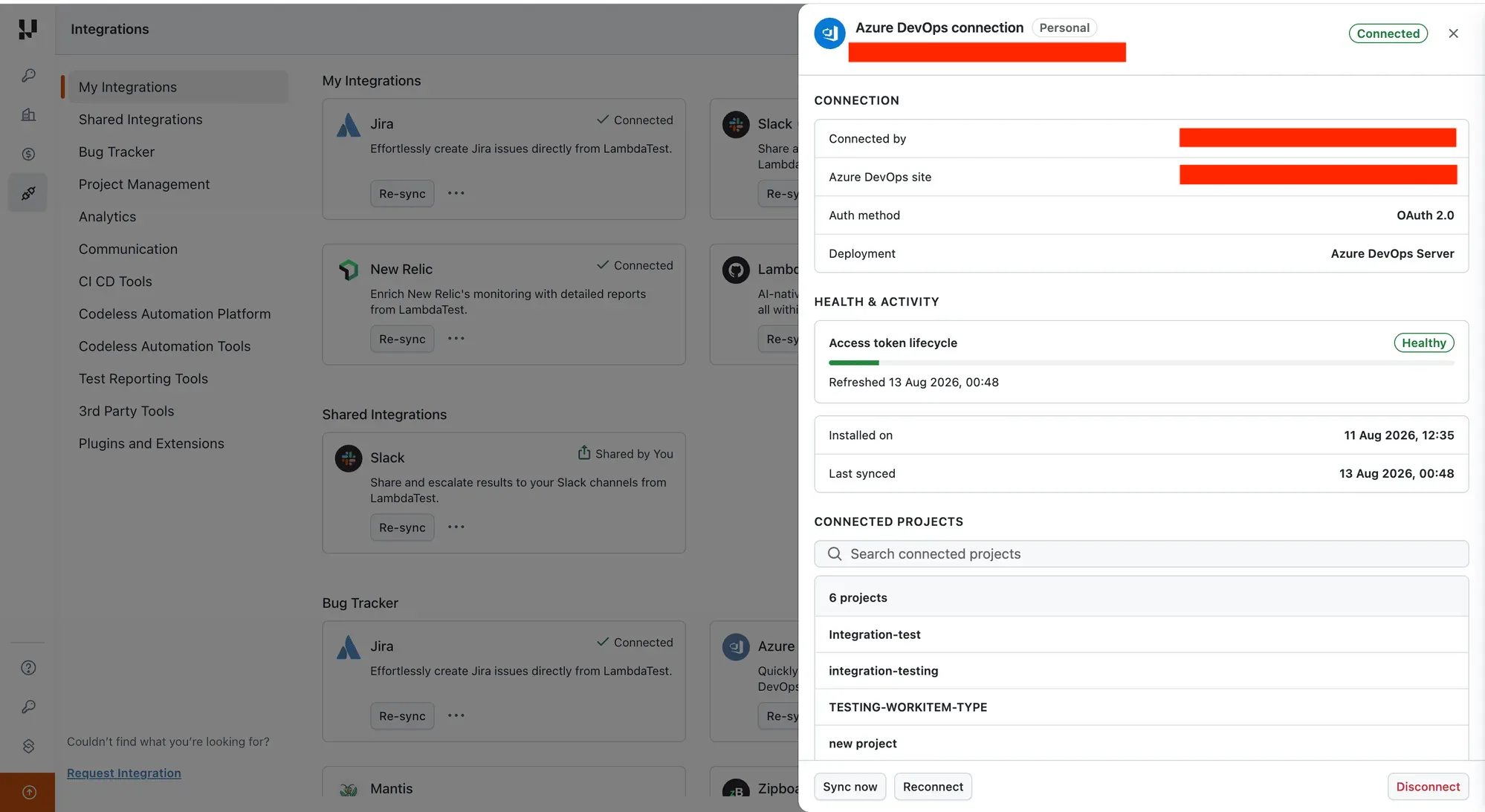Click the LambdaTest logo in the sidebar

click(x=27, y=29)
